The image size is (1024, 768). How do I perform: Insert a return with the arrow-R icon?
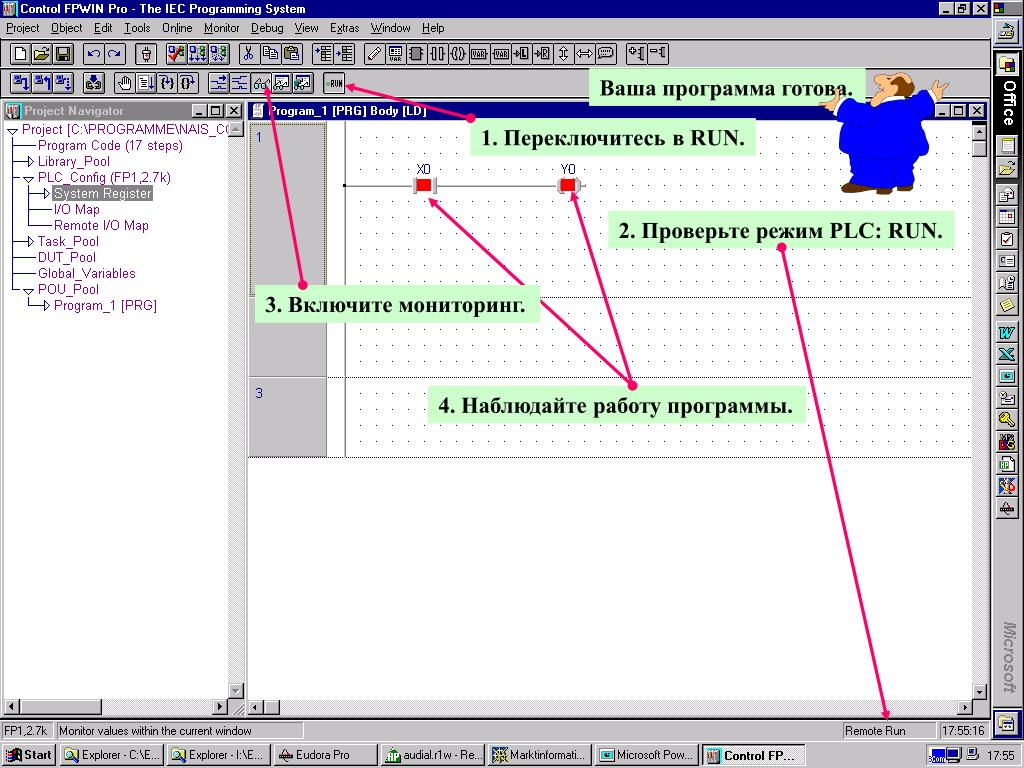(x=542, y=54)
